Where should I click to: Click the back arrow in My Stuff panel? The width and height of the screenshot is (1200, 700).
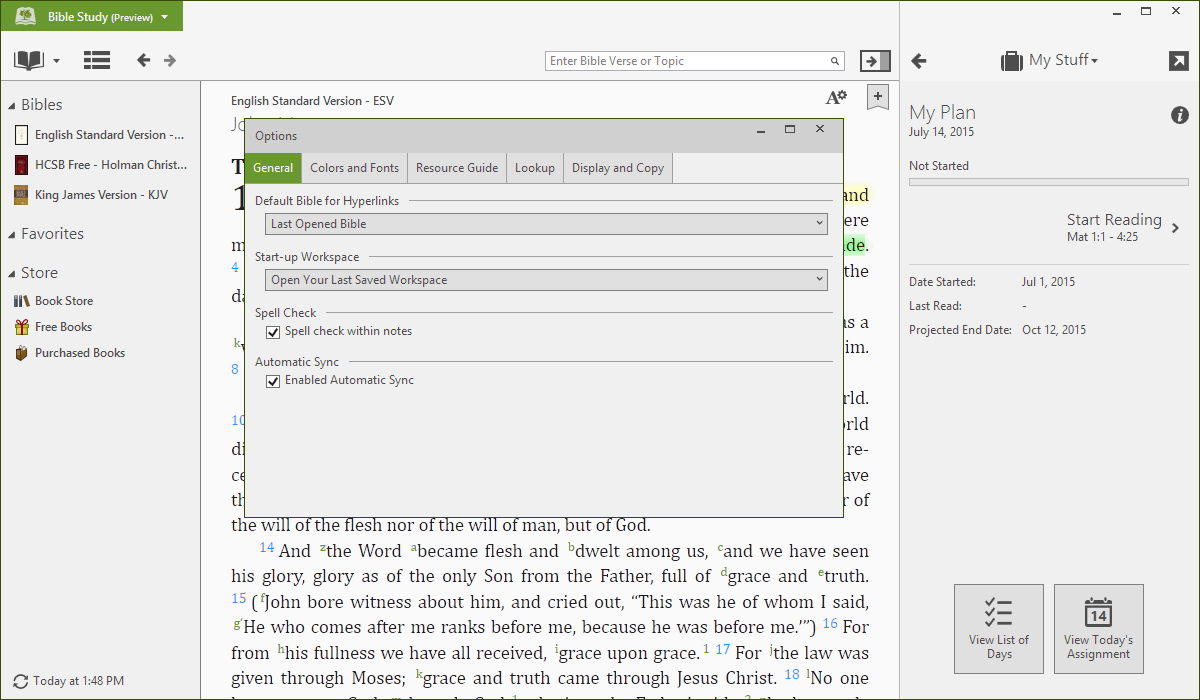click(919, 61)
